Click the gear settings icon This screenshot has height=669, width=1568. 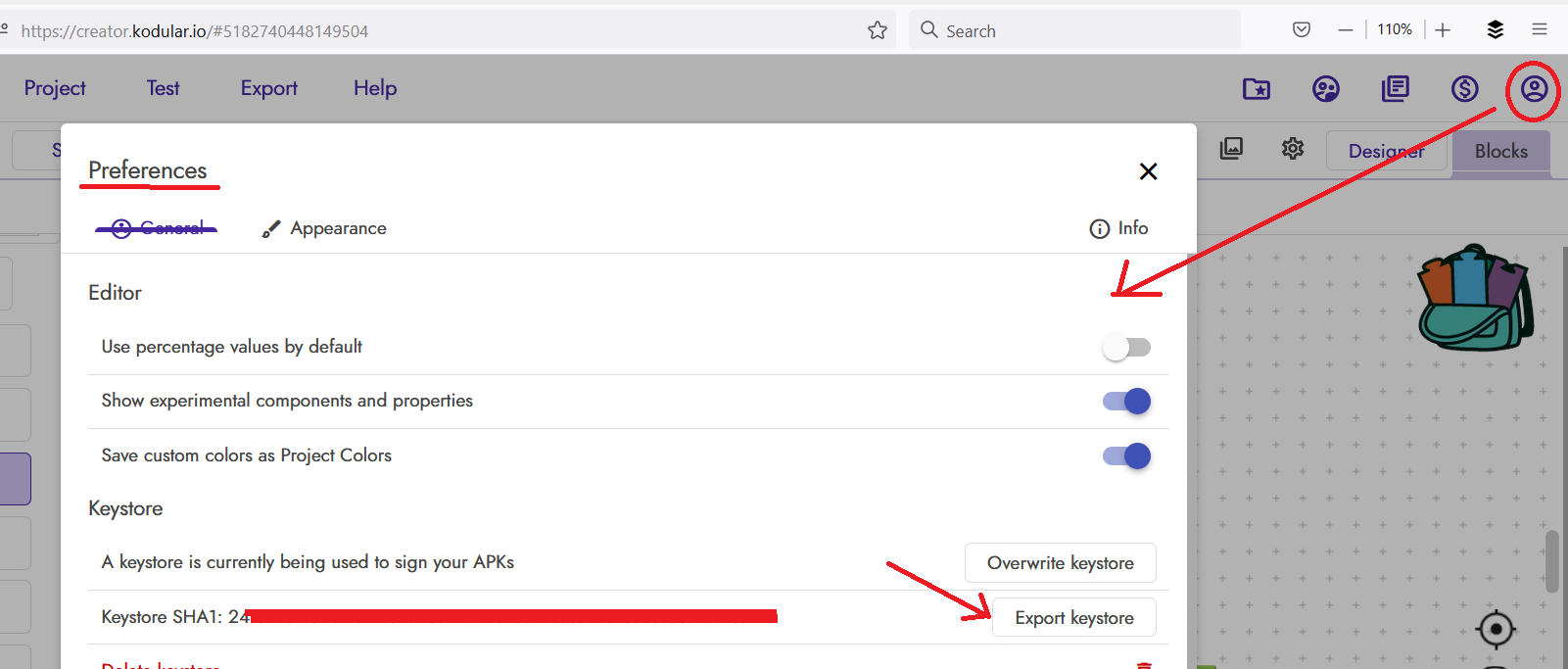point(1293,149)
